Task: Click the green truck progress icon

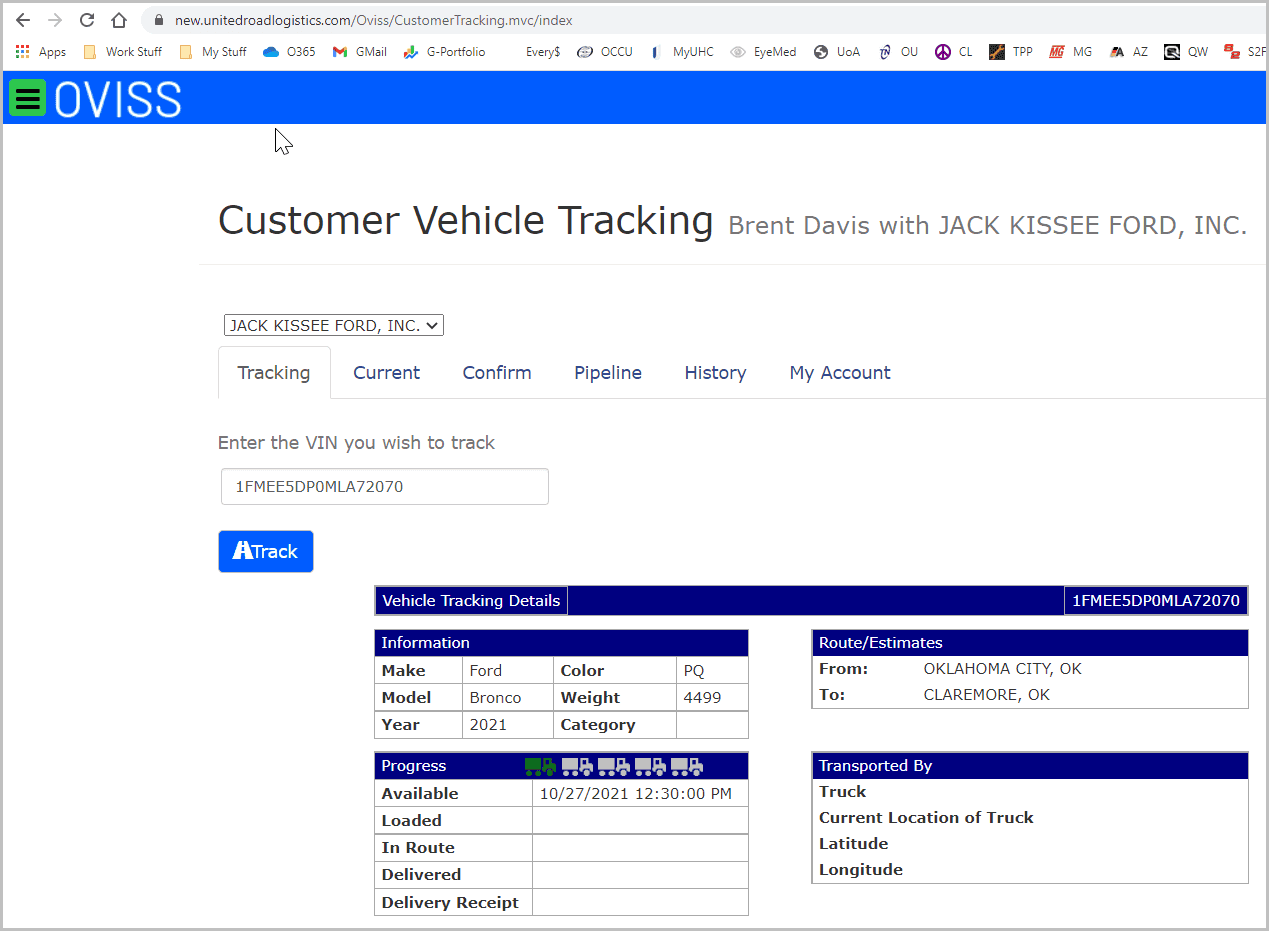Action: [540, 766]
